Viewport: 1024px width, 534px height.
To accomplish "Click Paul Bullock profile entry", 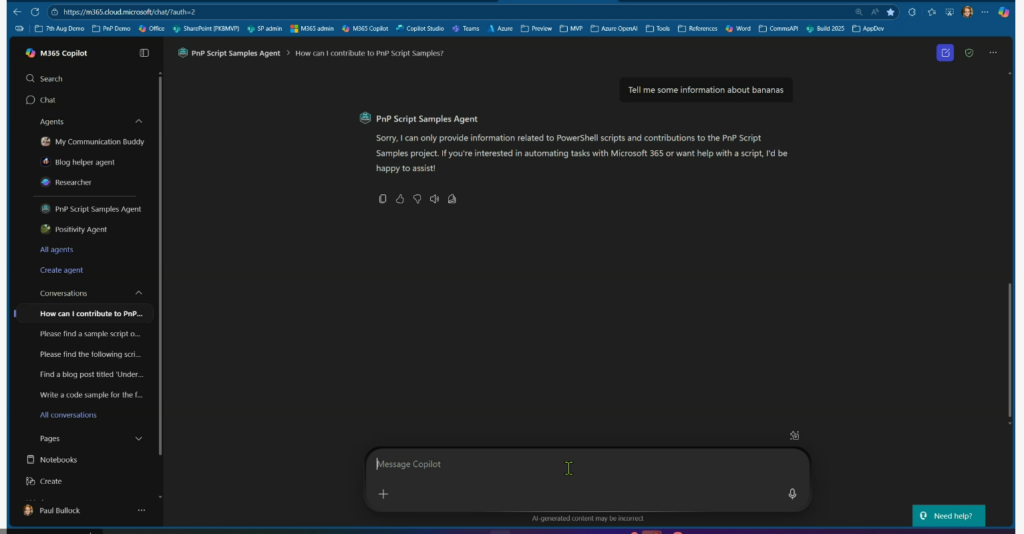I will pos(52,510).
